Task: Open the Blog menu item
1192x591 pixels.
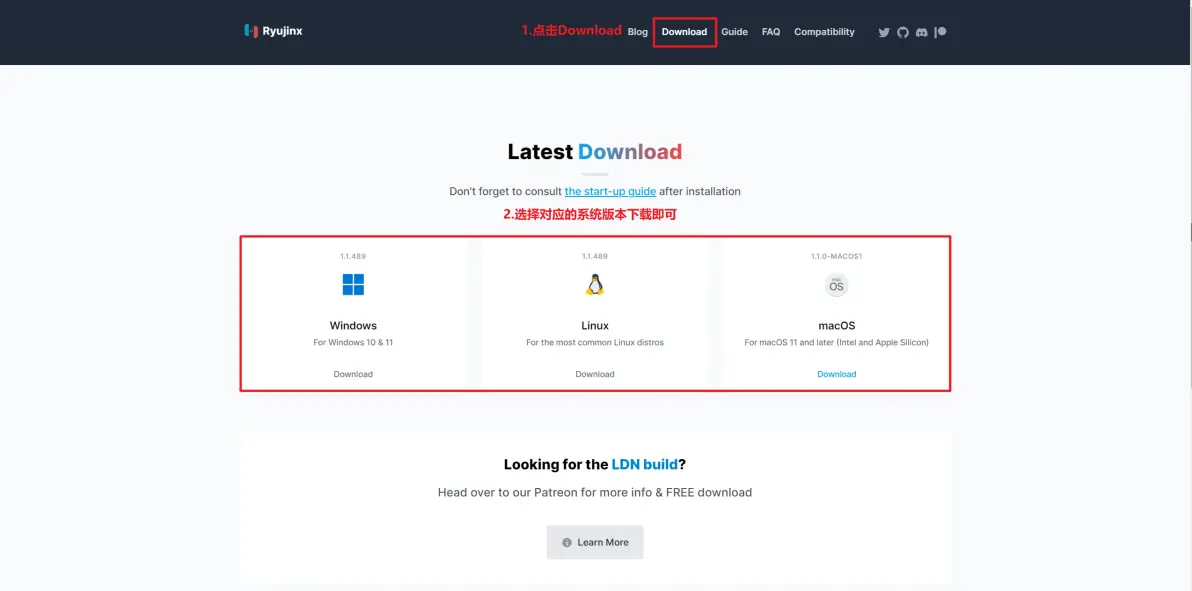Action: [x=638, y=32]
